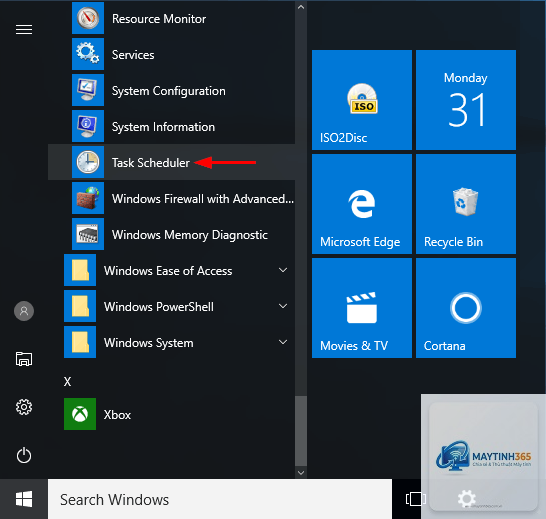Click the app list scroll-up arrow
Screen dimensions: 546x519
pyautogui.click(x=301, y=7)
